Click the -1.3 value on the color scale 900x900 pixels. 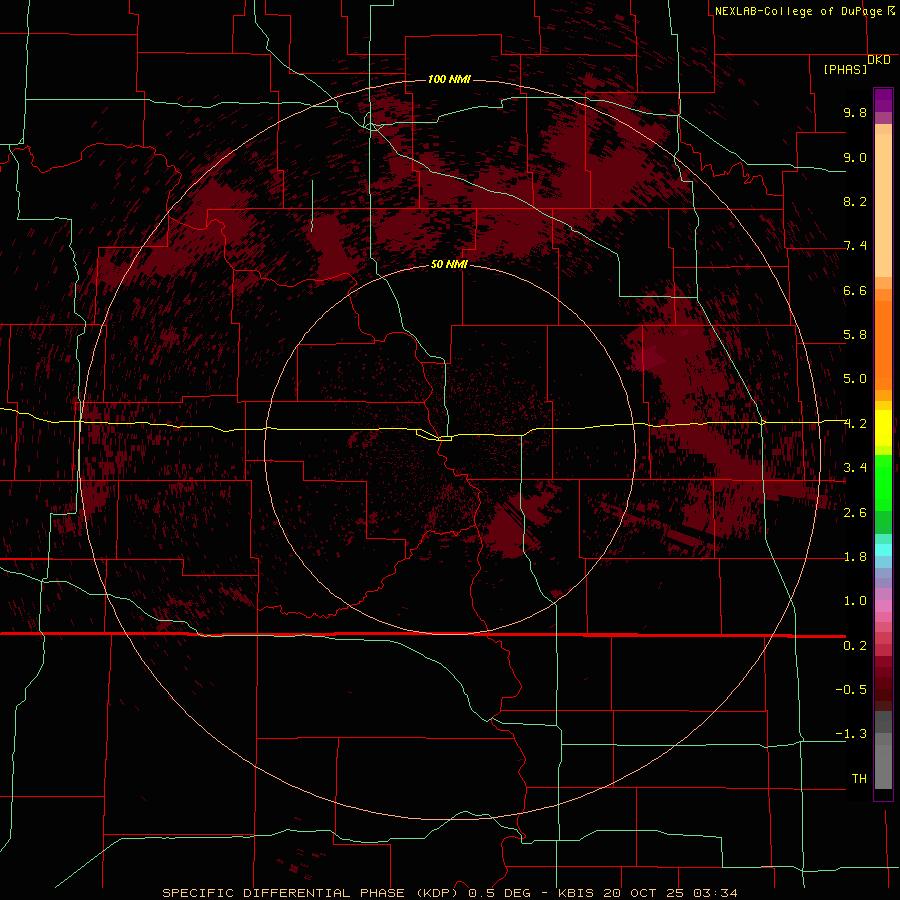coord(851,734)
